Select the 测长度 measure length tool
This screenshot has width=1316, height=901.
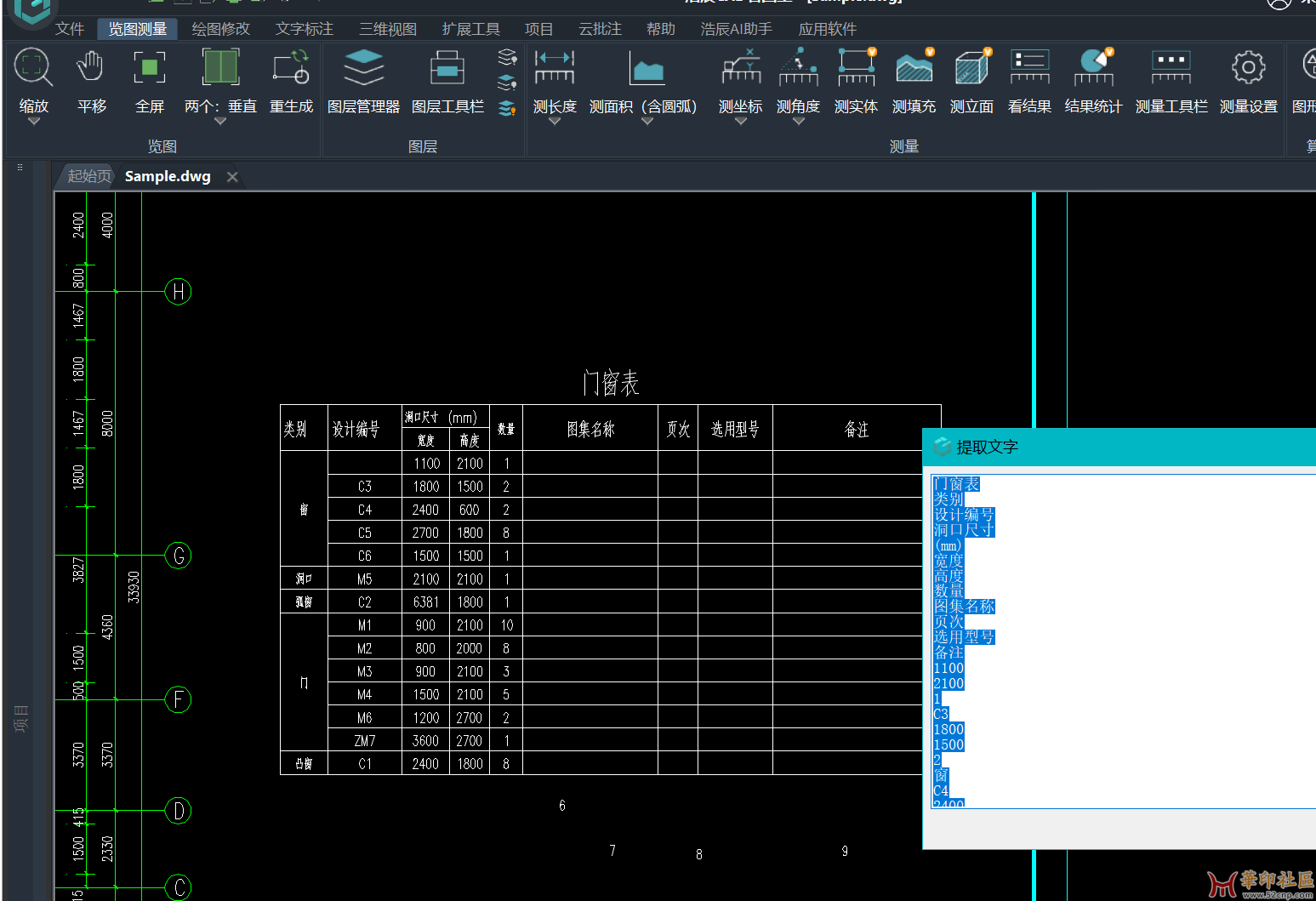pyautogui.click(x=555, y=68)
